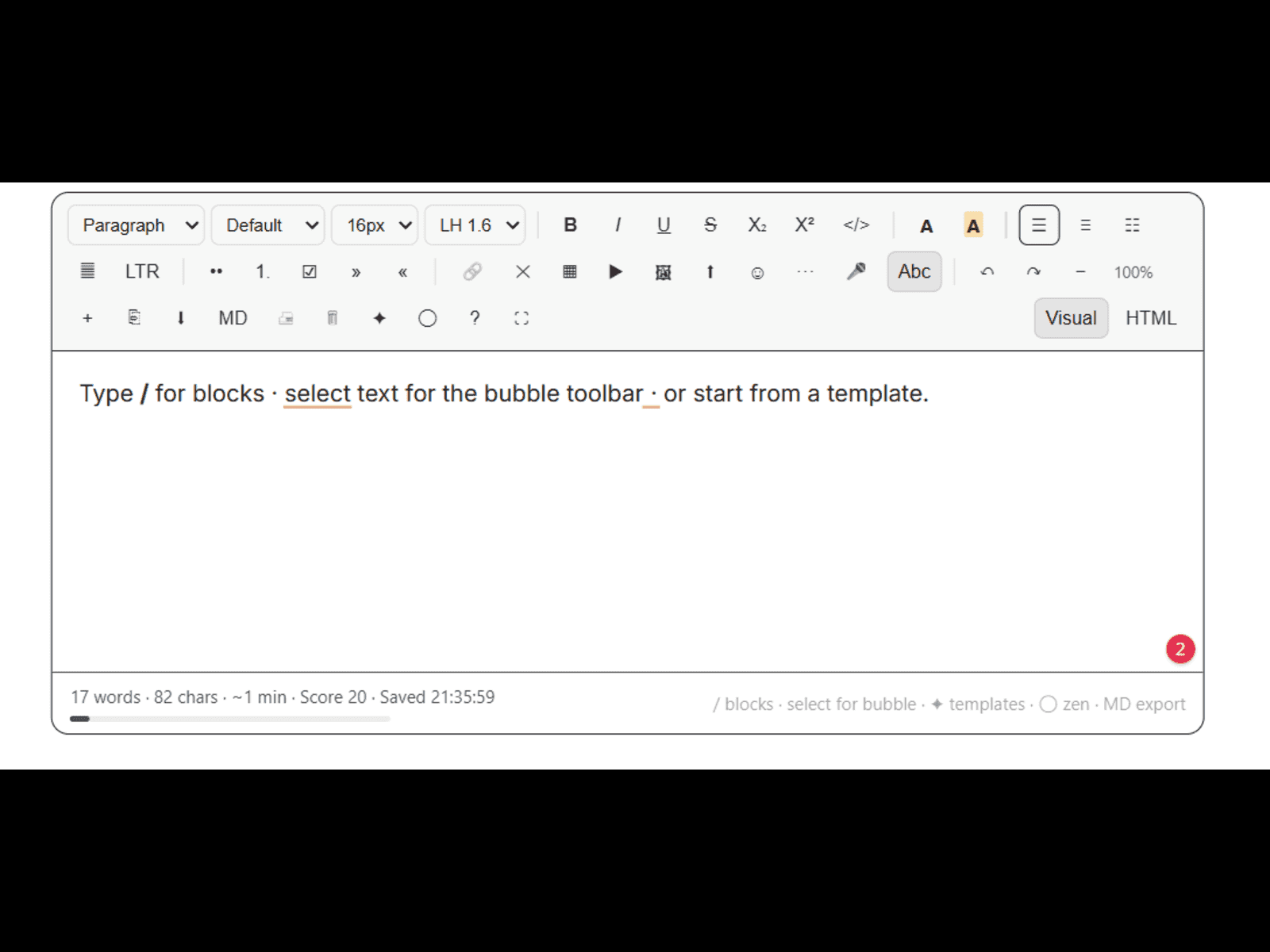Open the text color picker
This screenshot has height=952, width=1270.
click(926, 225)
